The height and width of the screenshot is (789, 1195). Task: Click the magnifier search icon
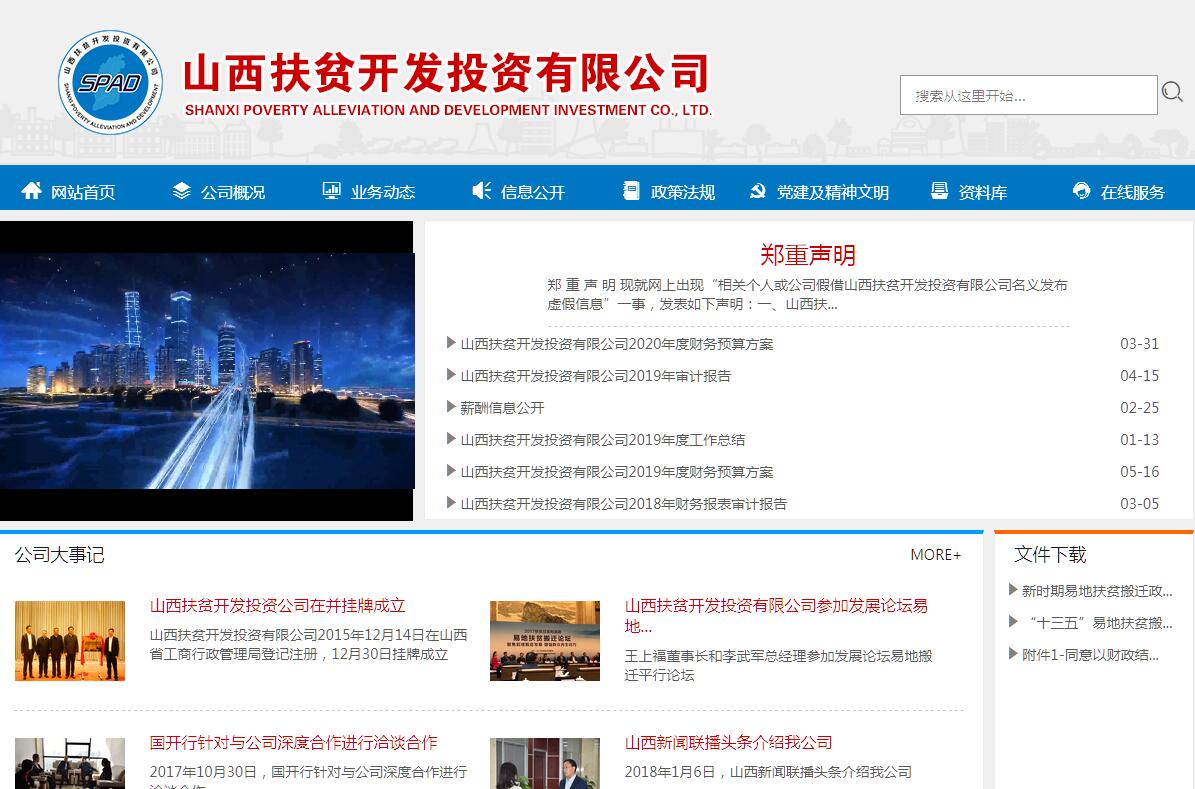1172,93
